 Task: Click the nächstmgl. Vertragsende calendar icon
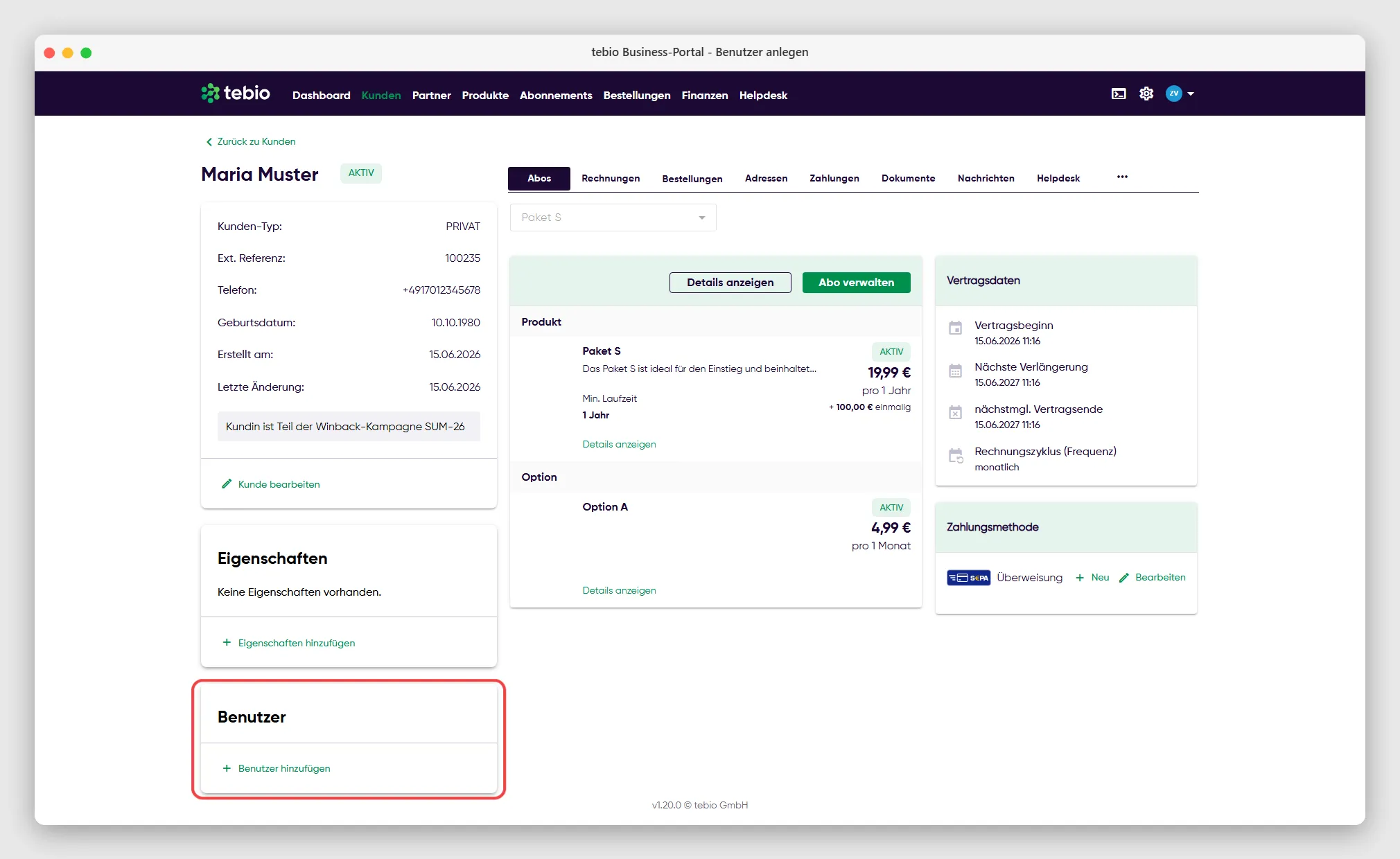click(955, 413)
